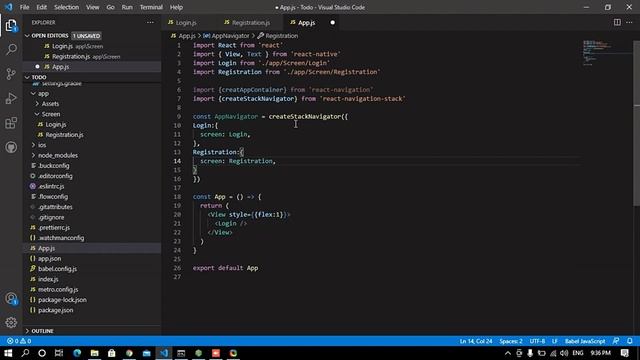Open the Run menu
Image resolution: width=640 pixels, height=360 pixels.
coord(127,7)
